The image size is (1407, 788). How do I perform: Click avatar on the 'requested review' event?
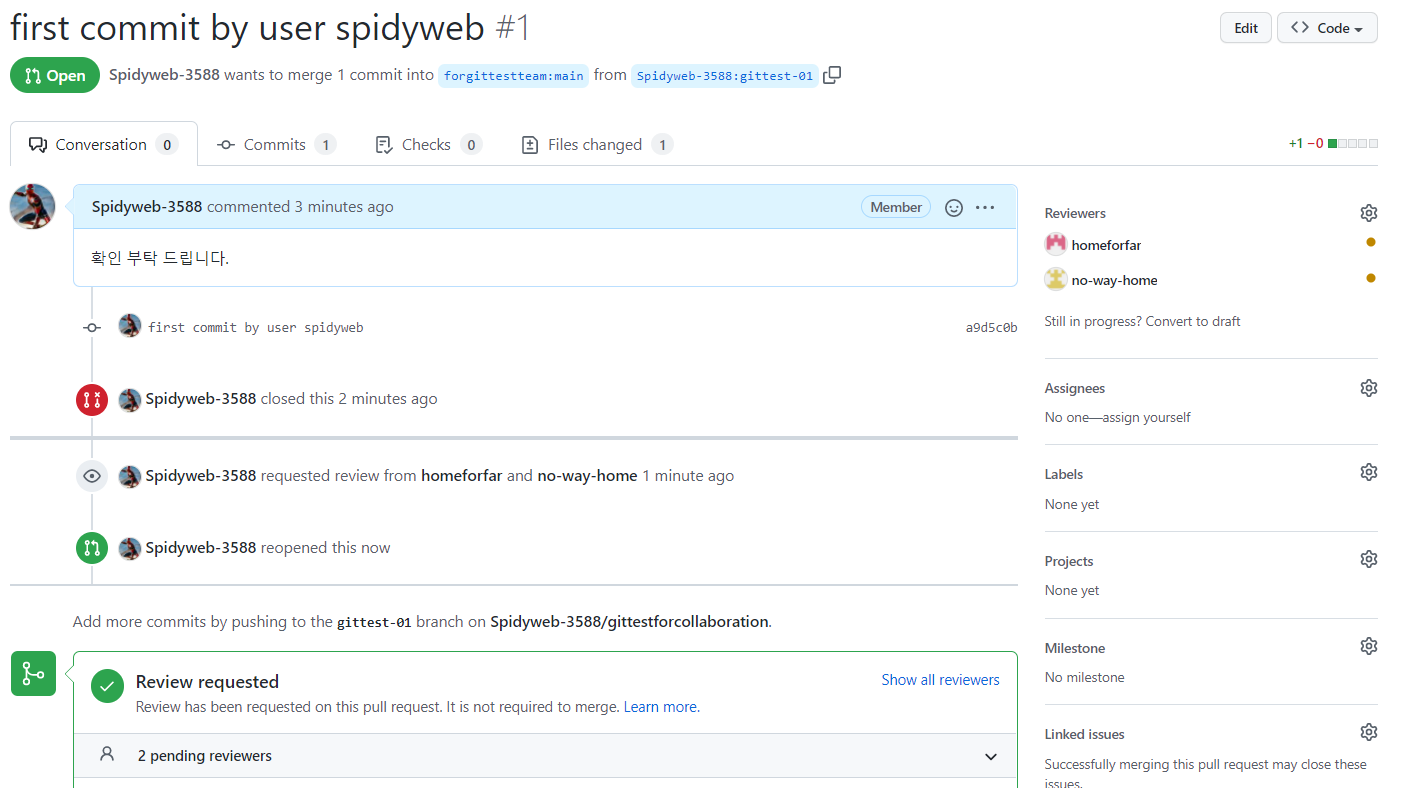click(x=130, y=476)
